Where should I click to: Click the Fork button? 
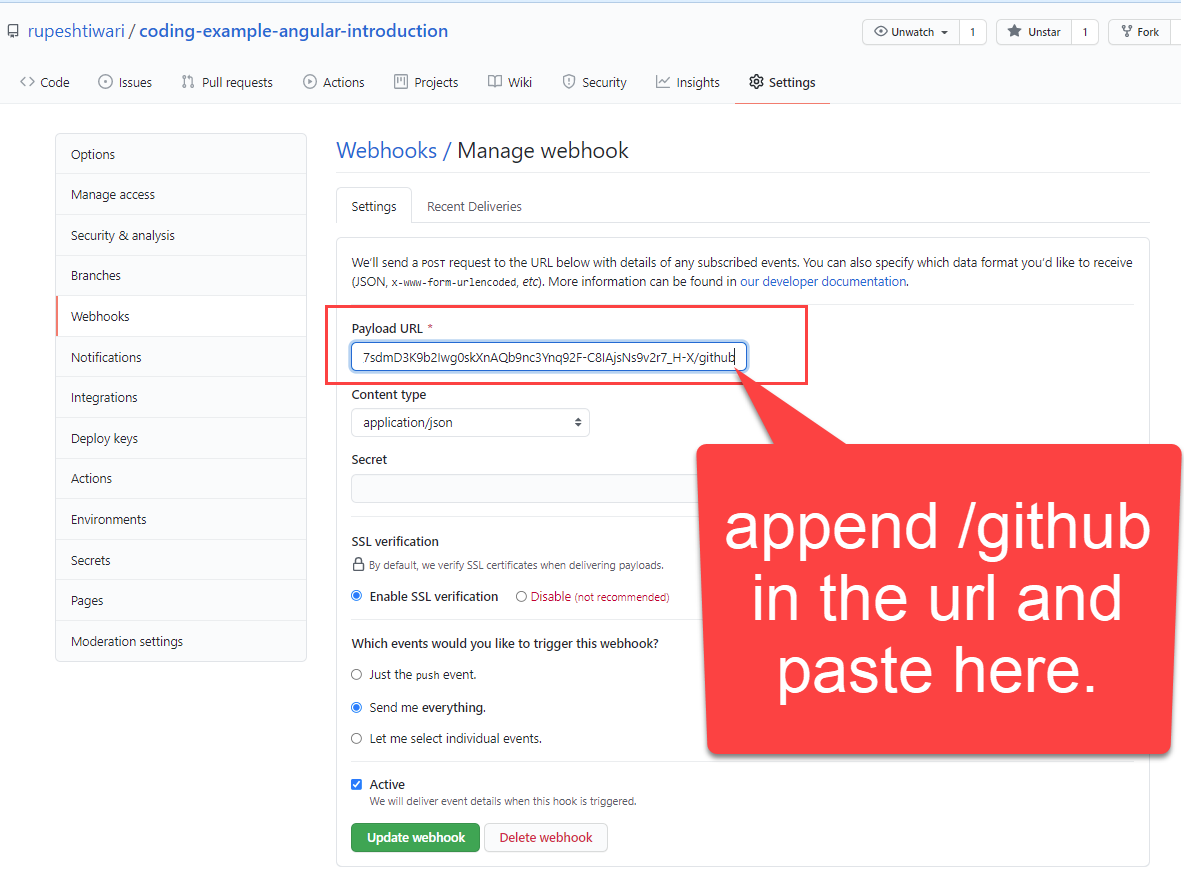click(1140, 32)
